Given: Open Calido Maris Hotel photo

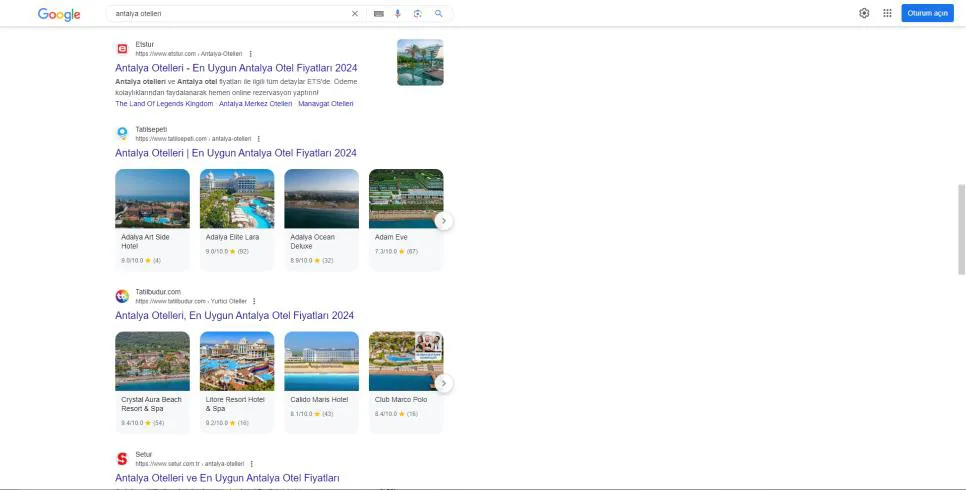Looking at the screenshot, I should click(321, 361).
